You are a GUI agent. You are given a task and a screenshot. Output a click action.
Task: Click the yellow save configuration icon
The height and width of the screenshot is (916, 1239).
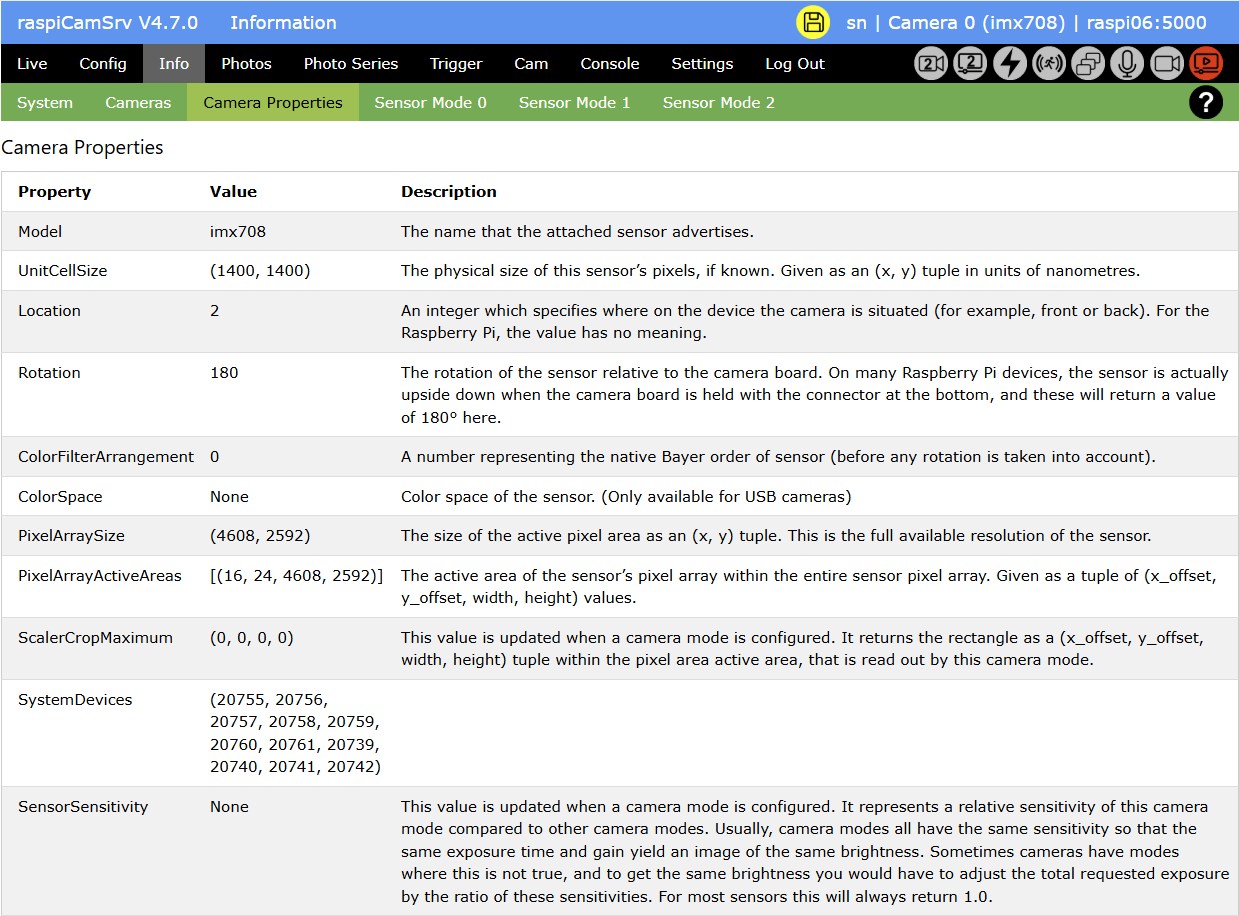point(813,23)
